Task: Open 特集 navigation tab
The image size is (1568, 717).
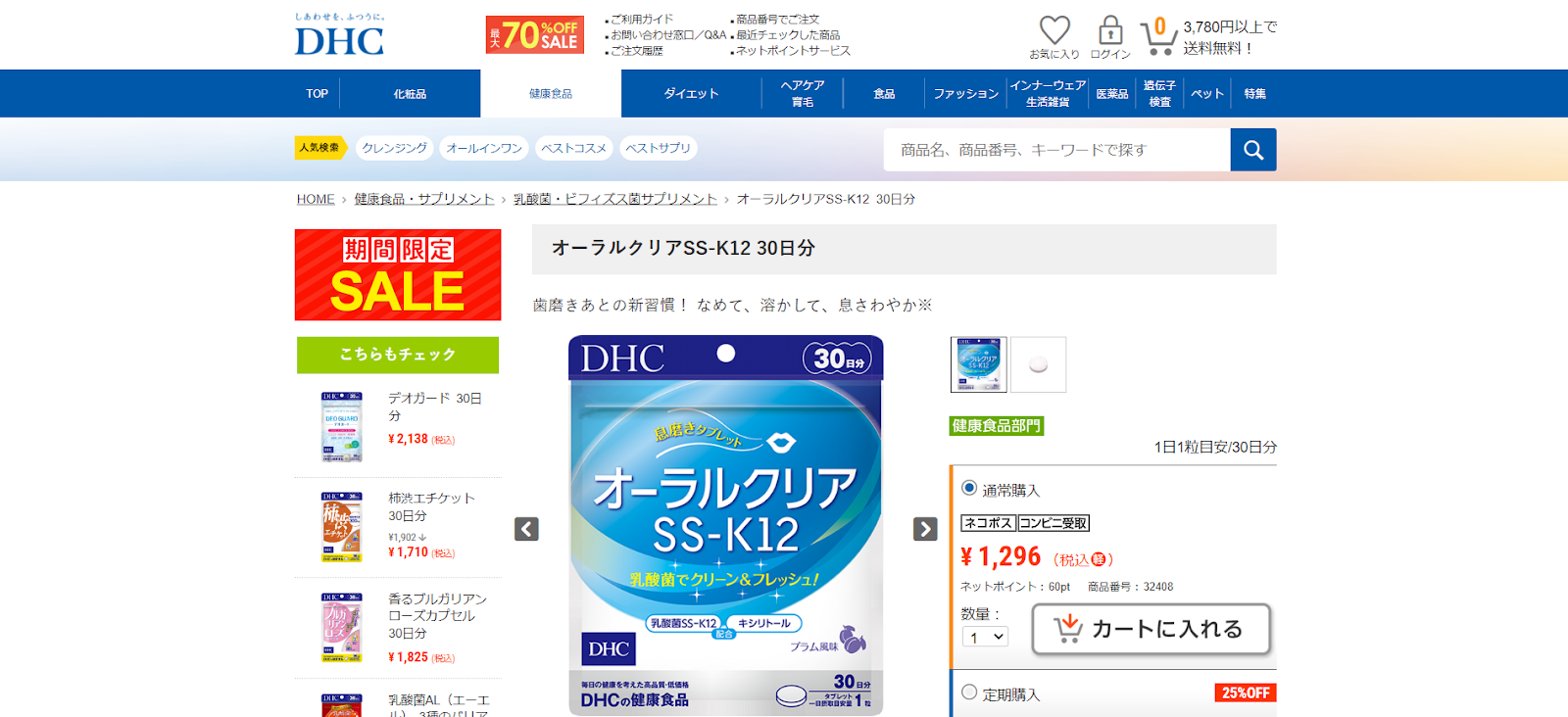Action: tap(1254, 94)
